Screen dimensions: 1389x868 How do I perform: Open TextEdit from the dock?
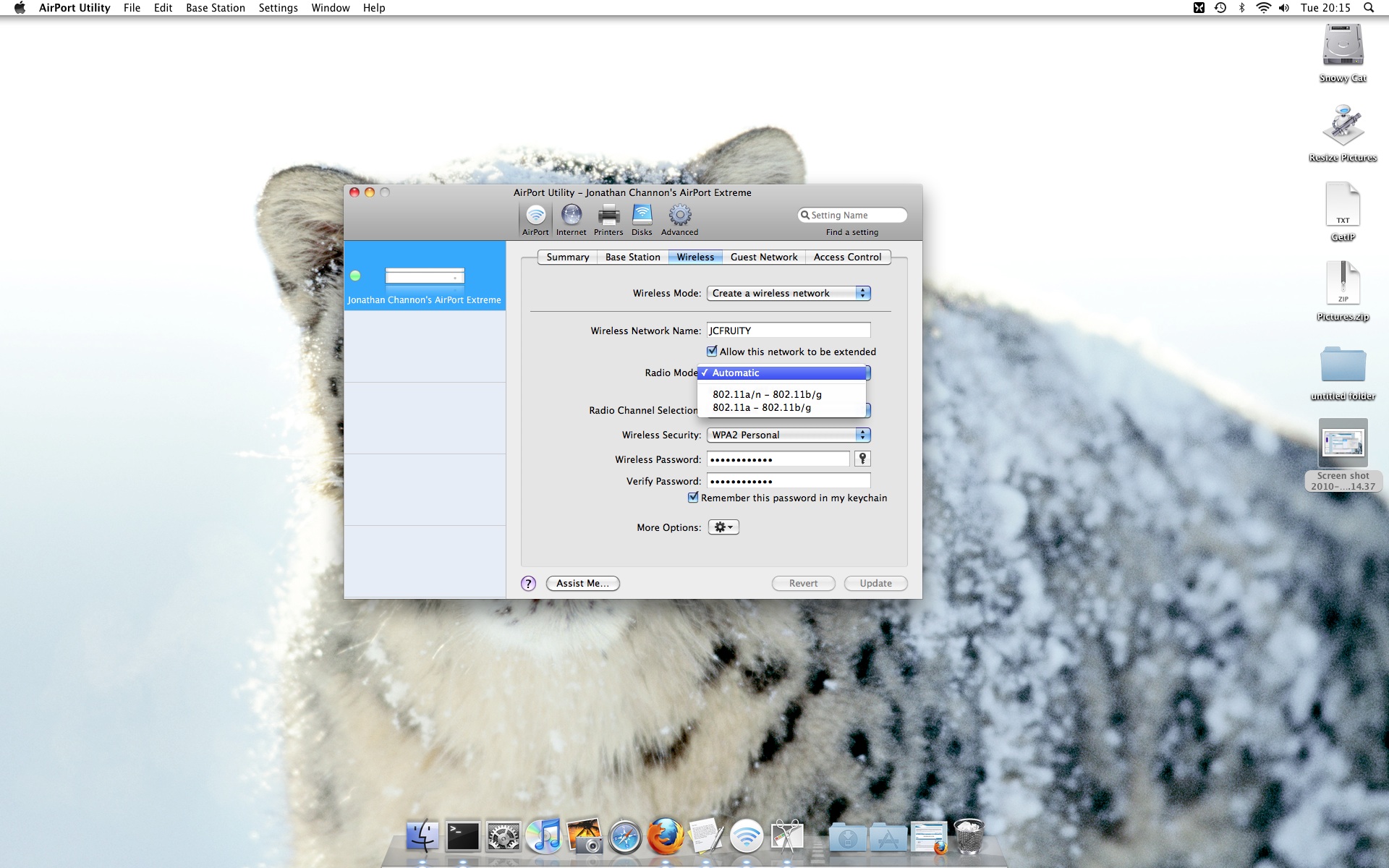coord(705,837)
